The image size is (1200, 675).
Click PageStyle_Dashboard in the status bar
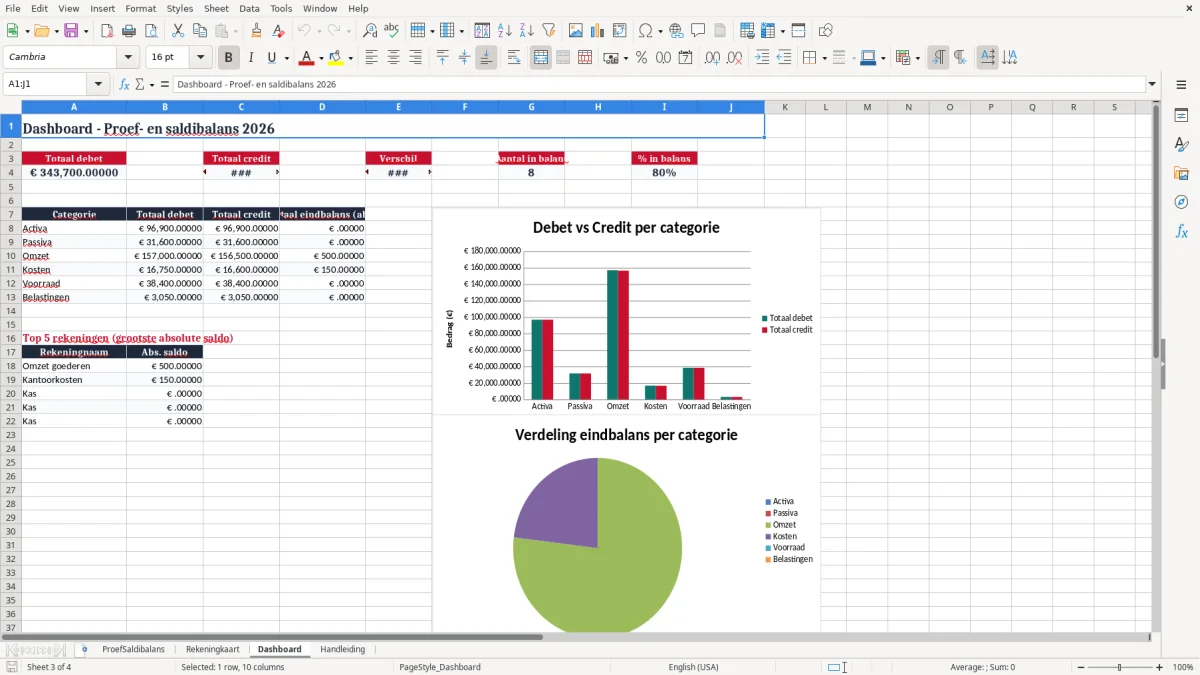439,667
